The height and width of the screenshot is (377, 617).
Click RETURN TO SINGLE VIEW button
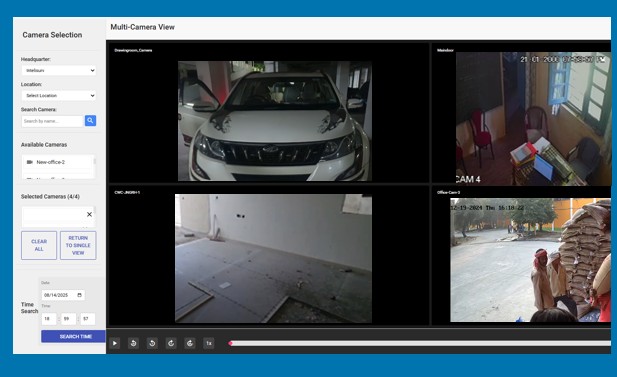point(78,245)
